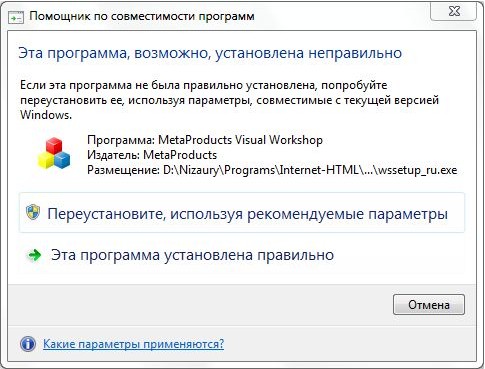Click empty gray area left of Отмена
Viewport: 485px width, 369px height.
tap(200, 305)
